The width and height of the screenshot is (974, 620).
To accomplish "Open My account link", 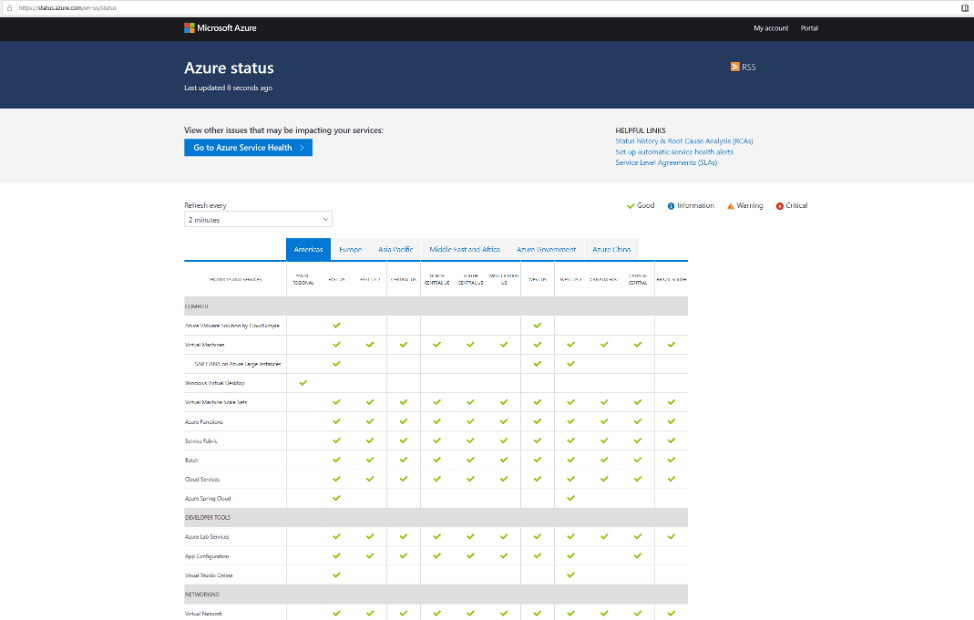I will (x=771, y=29).
